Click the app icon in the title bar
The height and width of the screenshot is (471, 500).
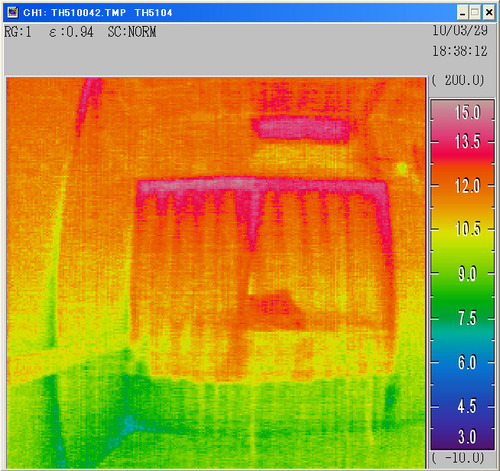coord(13,13)
